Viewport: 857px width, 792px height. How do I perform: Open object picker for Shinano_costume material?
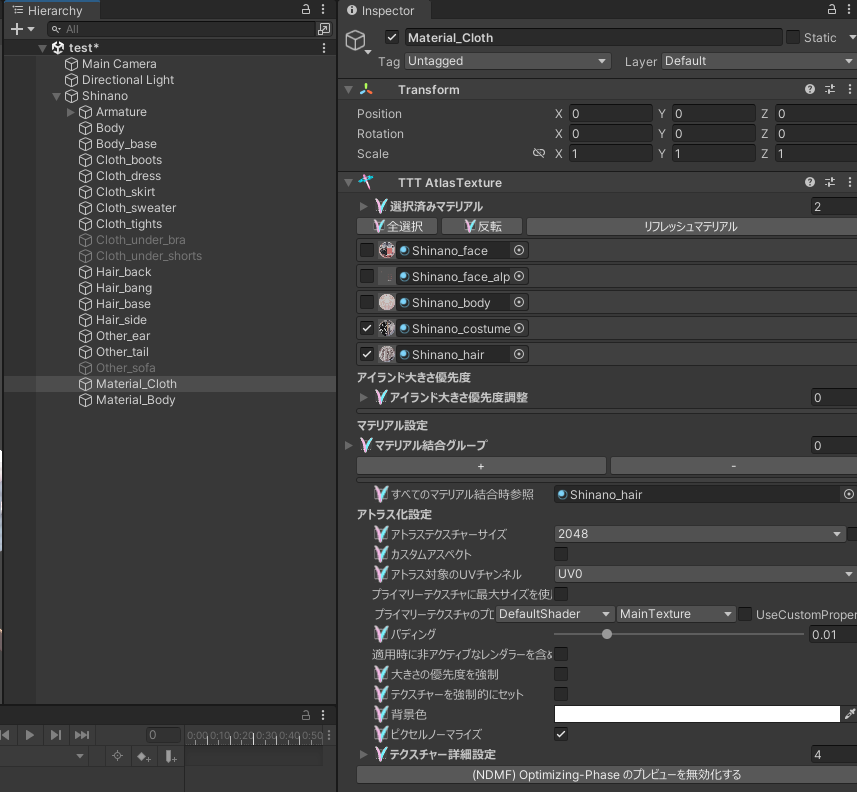click(x=519, y=328)
